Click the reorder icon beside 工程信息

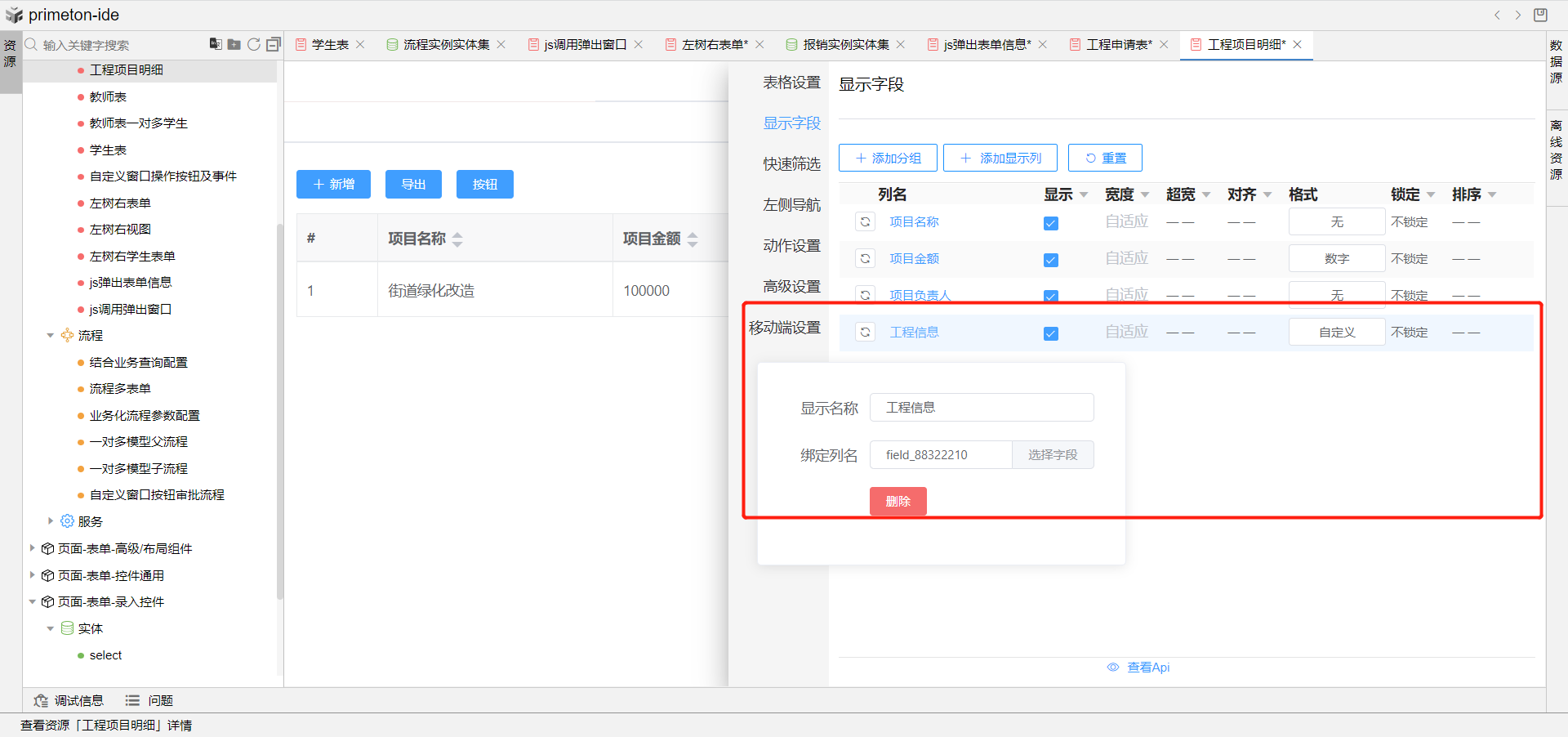(865, 333)
